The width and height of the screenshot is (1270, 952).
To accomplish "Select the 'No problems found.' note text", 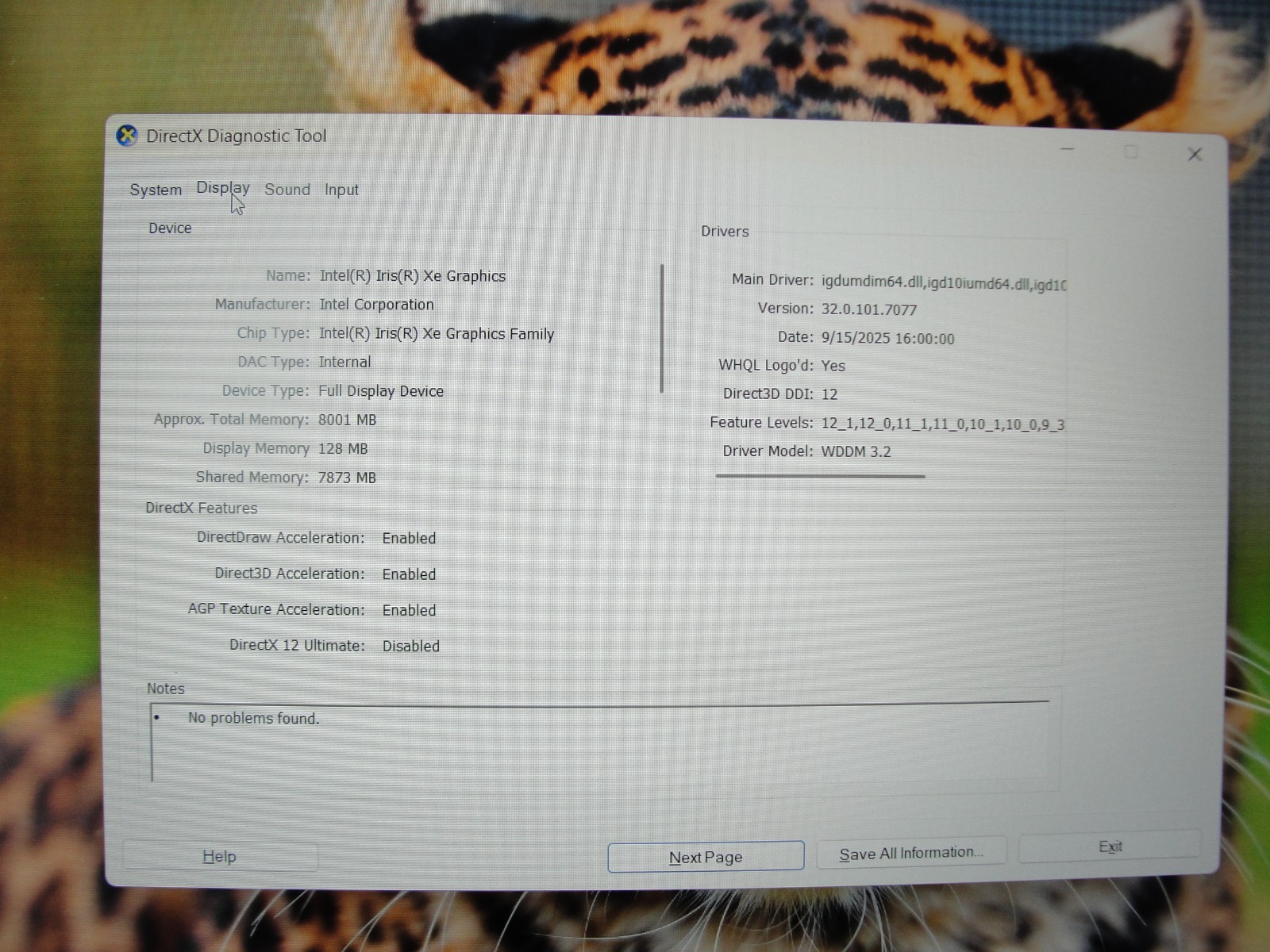I will point(253,718).
